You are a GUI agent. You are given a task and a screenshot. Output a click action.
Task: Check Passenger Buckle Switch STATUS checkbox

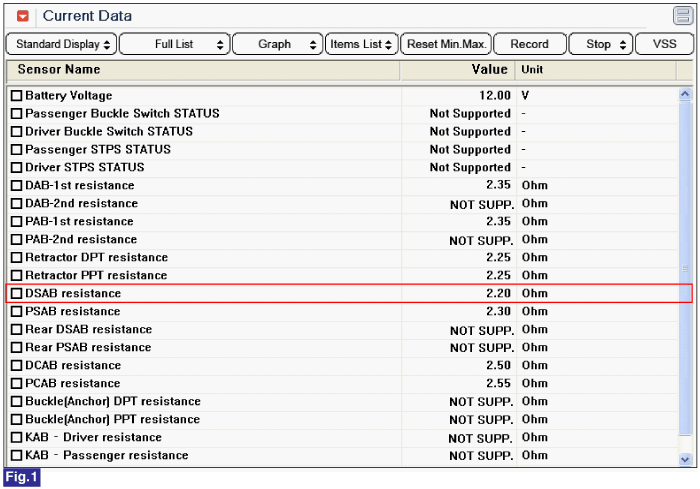[x=17, y=113]
